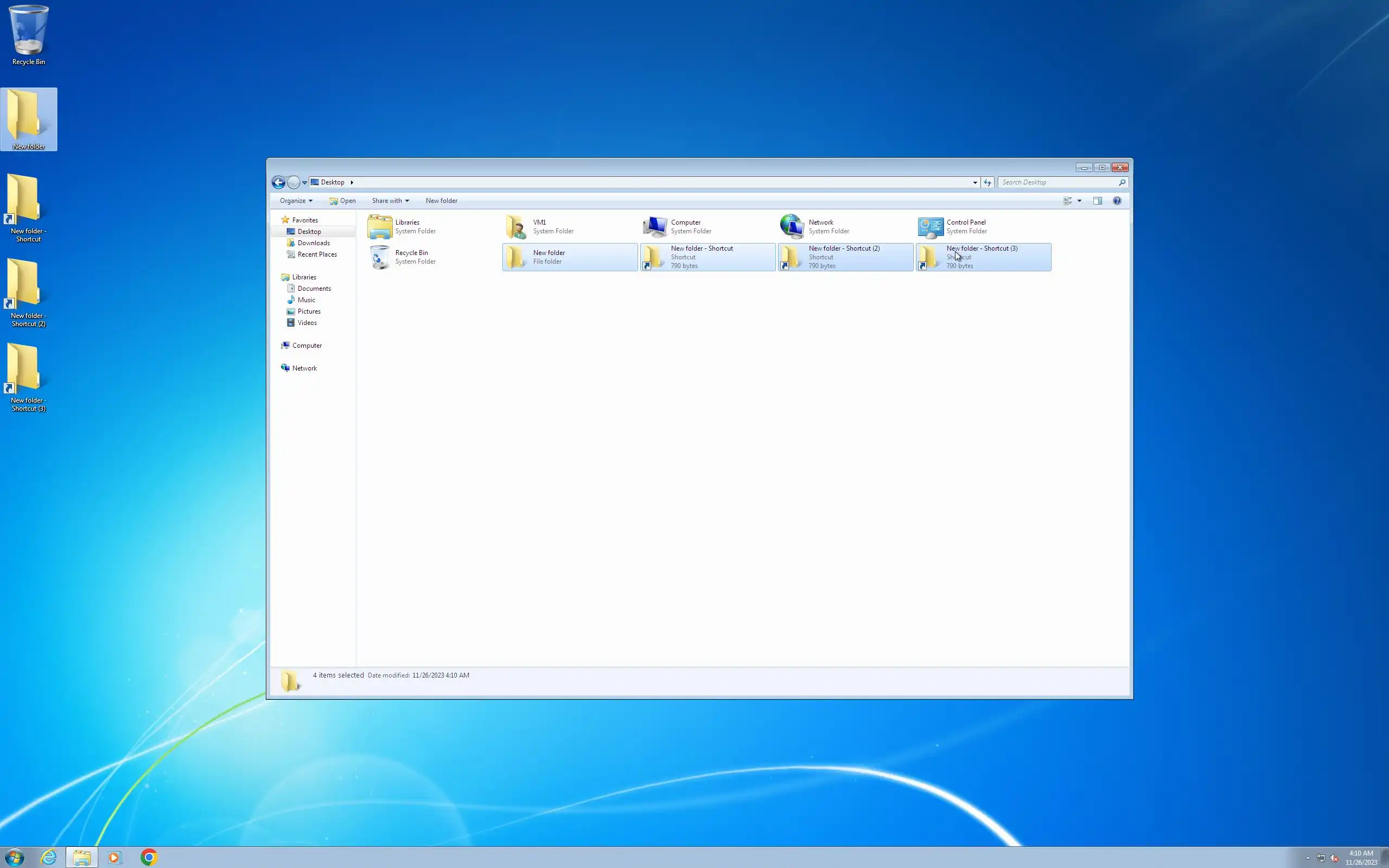Select the Network system folder item
This screenshot has height=868, width=1389.
click(793, 227)
